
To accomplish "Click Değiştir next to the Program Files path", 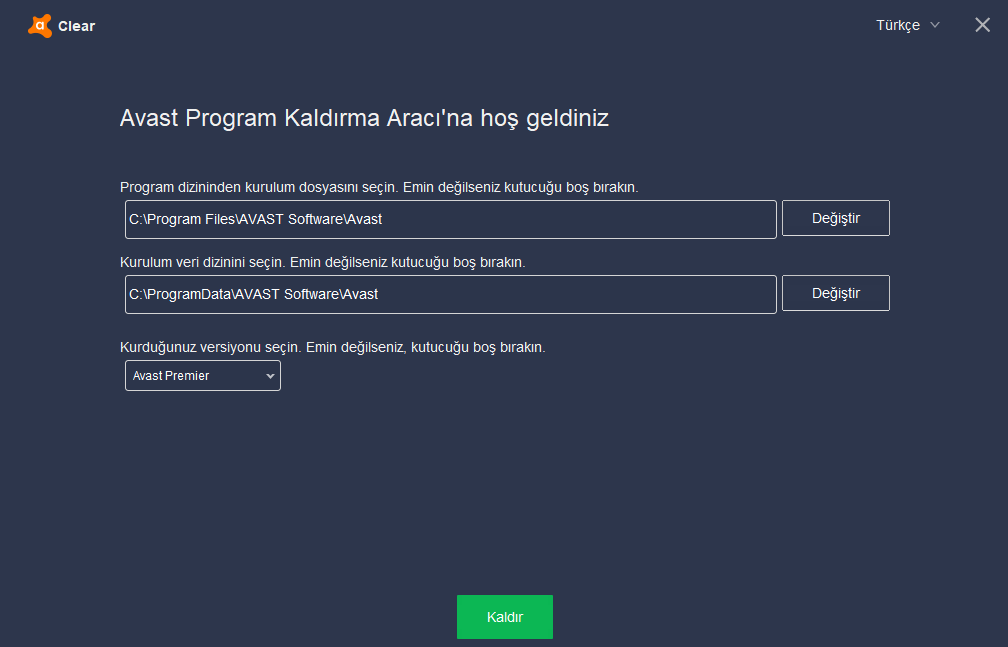I will [836, 218].
